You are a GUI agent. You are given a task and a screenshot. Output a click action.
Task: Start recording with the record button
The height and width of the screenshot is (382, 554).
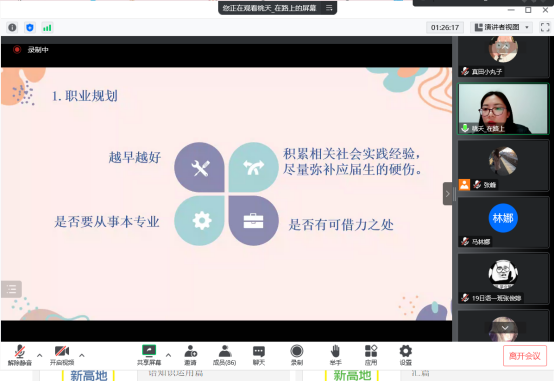click(297, 355)
